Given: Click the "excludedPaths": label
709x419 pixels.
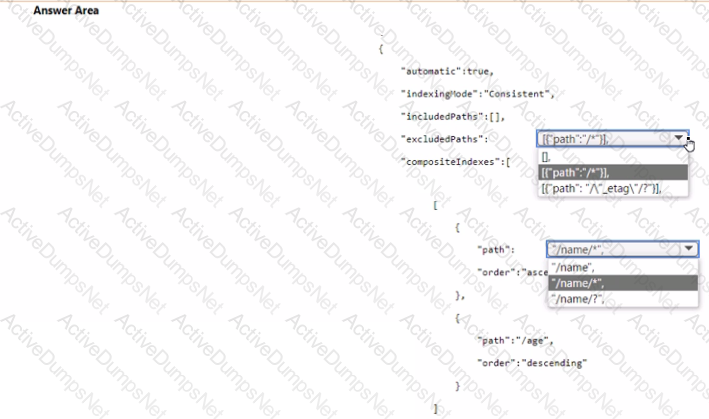Looking at the screenshot, I should point(444,139).
